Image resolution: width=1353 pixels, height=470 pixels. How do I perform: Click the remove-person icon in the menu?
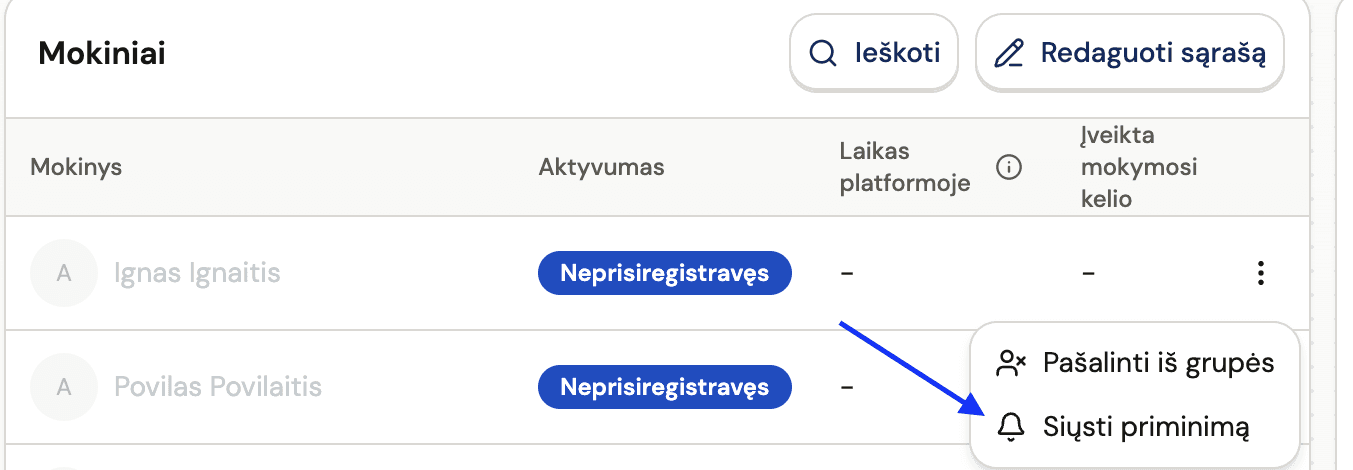coord(1011,363)
